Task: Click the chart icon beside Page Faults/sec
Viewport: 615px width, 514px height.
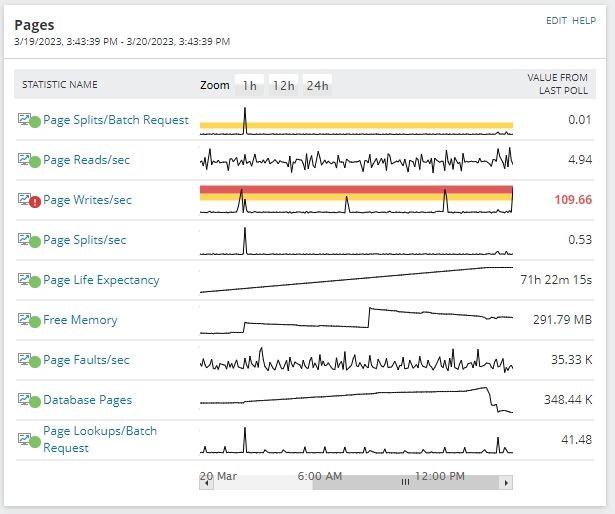Action: click(x=24, y=359)
